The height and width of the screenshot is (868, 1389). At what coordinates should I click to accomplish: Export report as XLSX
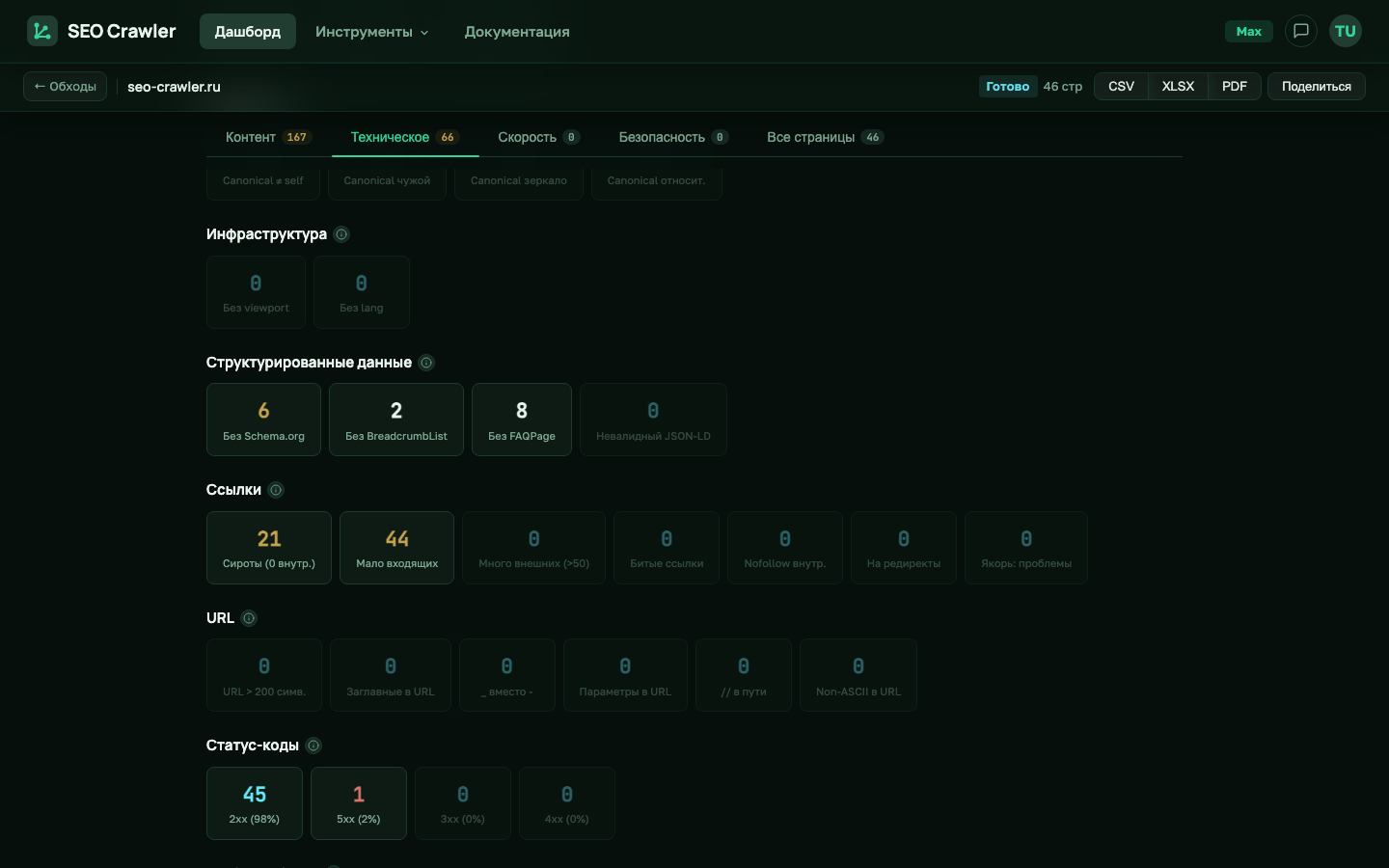1178,87
